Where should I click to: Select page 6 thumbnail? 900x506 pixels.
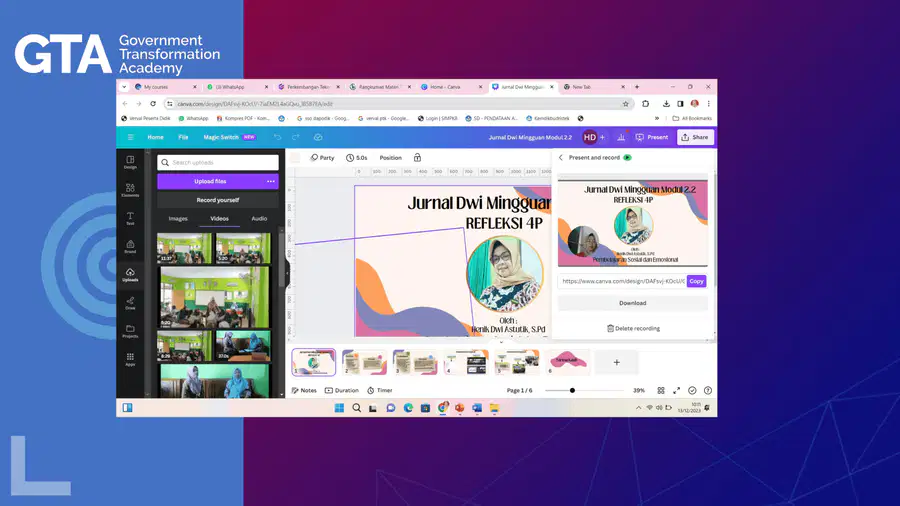[x=568, y=363]
